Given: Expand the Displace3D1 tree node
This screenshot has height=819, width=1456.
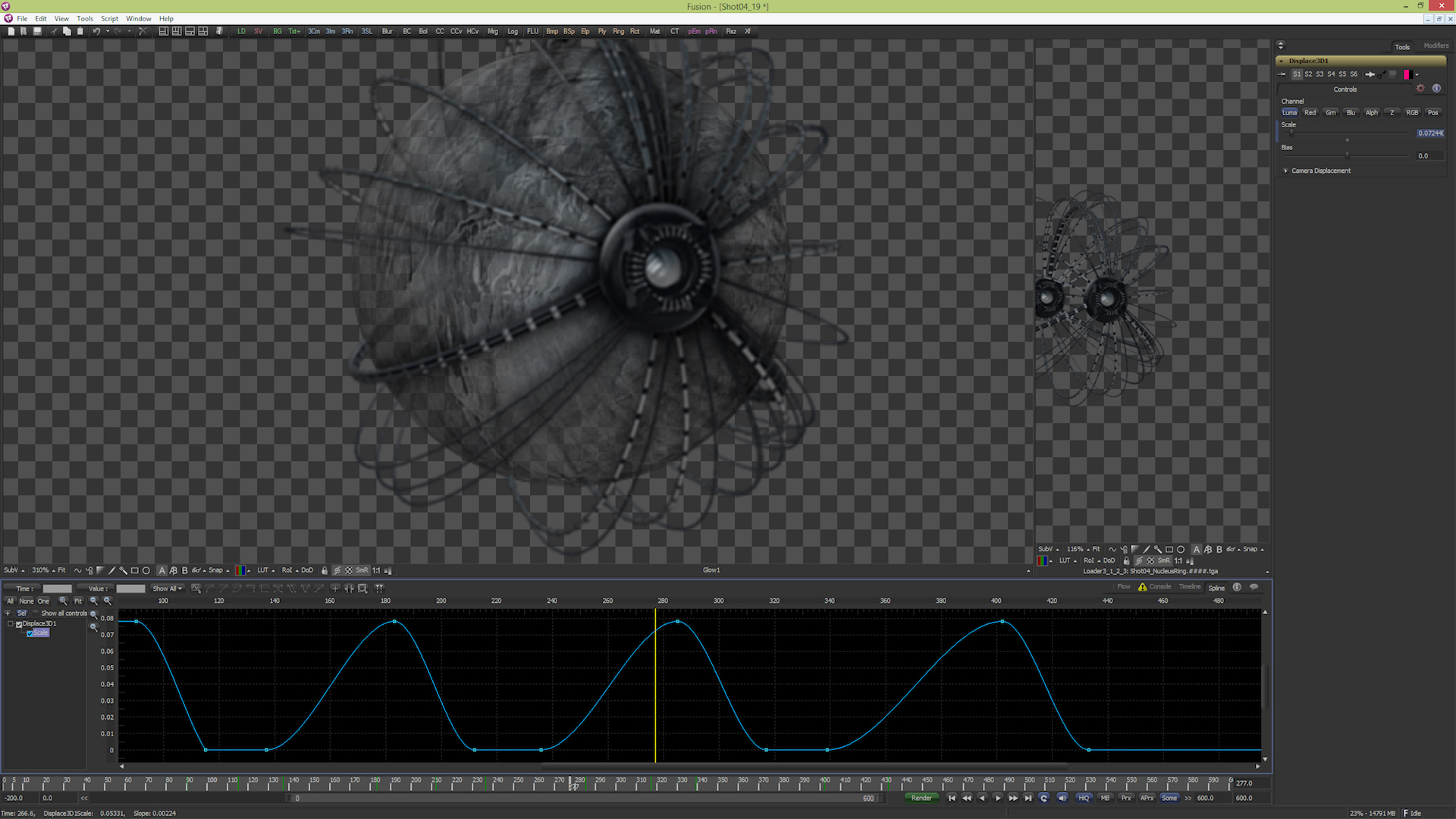Looking at the screenshot, I should point(11,624).
